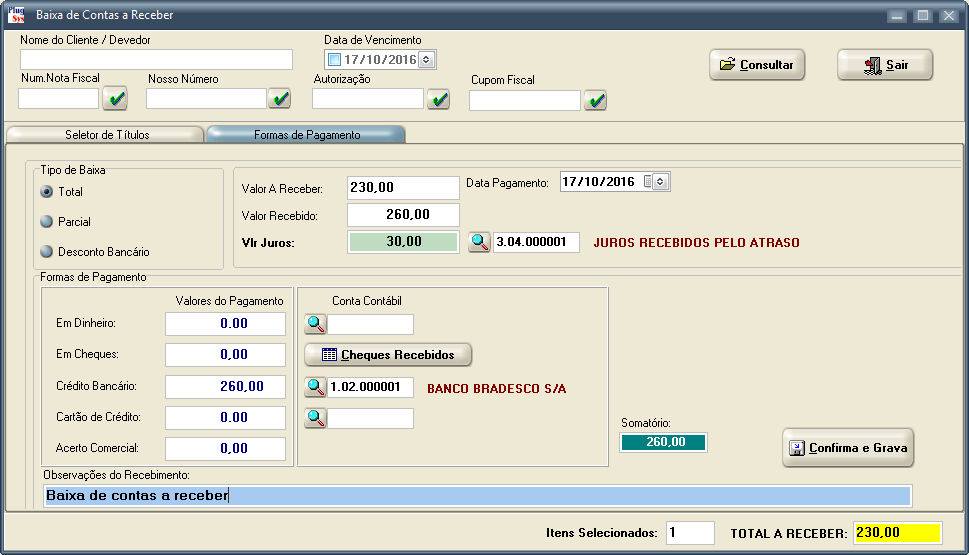Click the green Vlr Juros field
This screenshot has height=555, width=969.
(404, 242)
